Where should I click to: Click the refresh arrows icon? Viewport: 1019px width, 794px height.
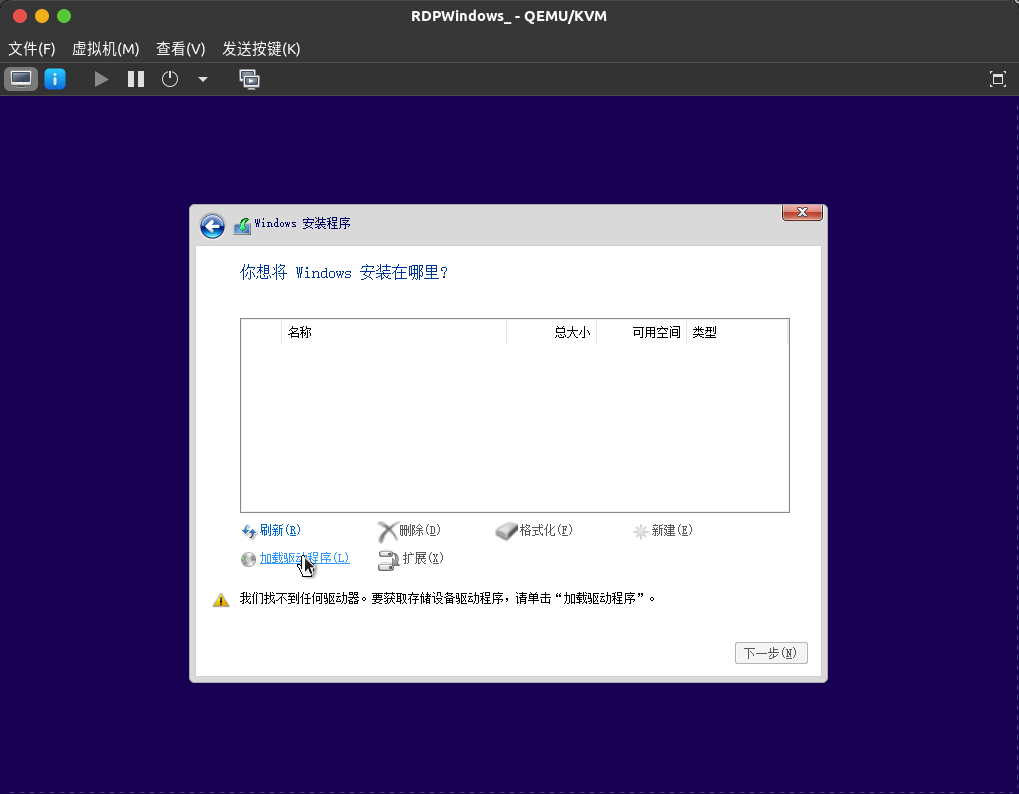pyautogui.click(x=249, y=531)
